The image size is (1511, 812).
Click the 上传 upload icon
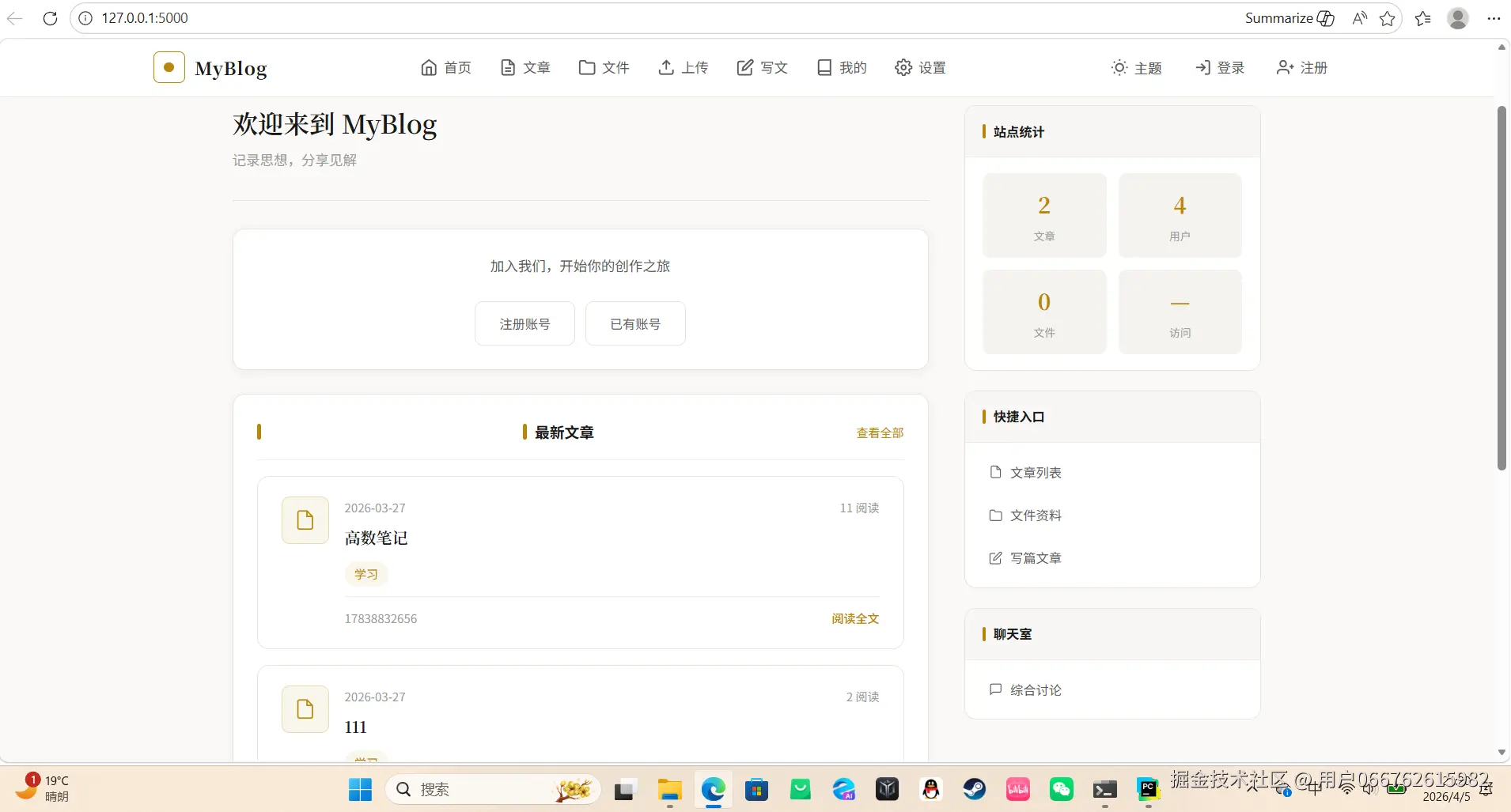665,68
